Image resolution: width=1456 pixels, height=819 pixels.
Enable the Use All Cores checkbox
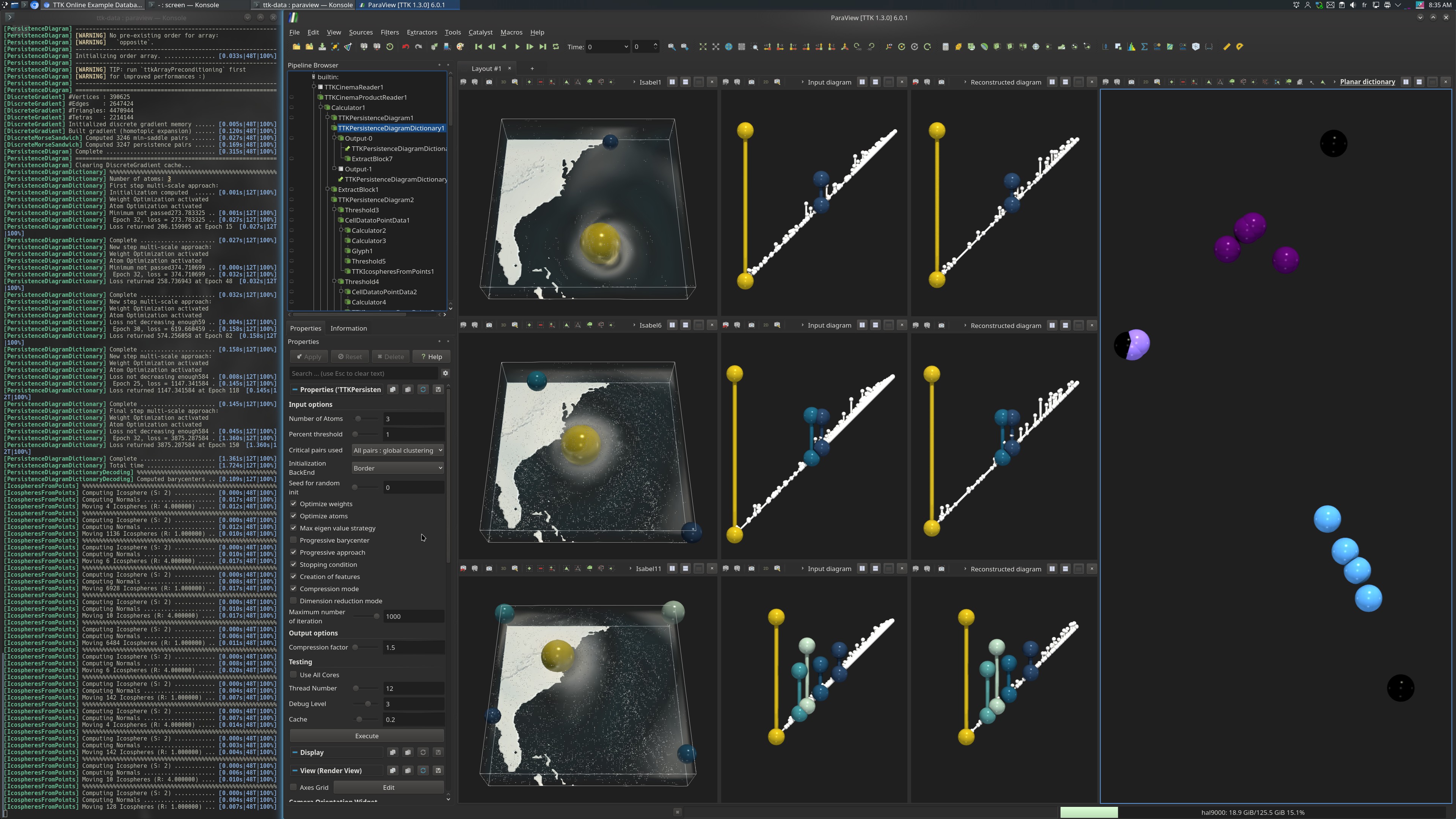pos(293,674)
